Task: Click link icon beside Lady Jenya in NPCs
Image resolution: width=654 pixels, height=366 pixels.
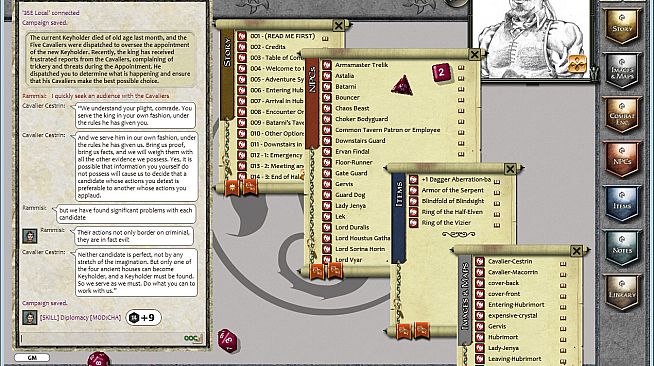Action: 327,206
